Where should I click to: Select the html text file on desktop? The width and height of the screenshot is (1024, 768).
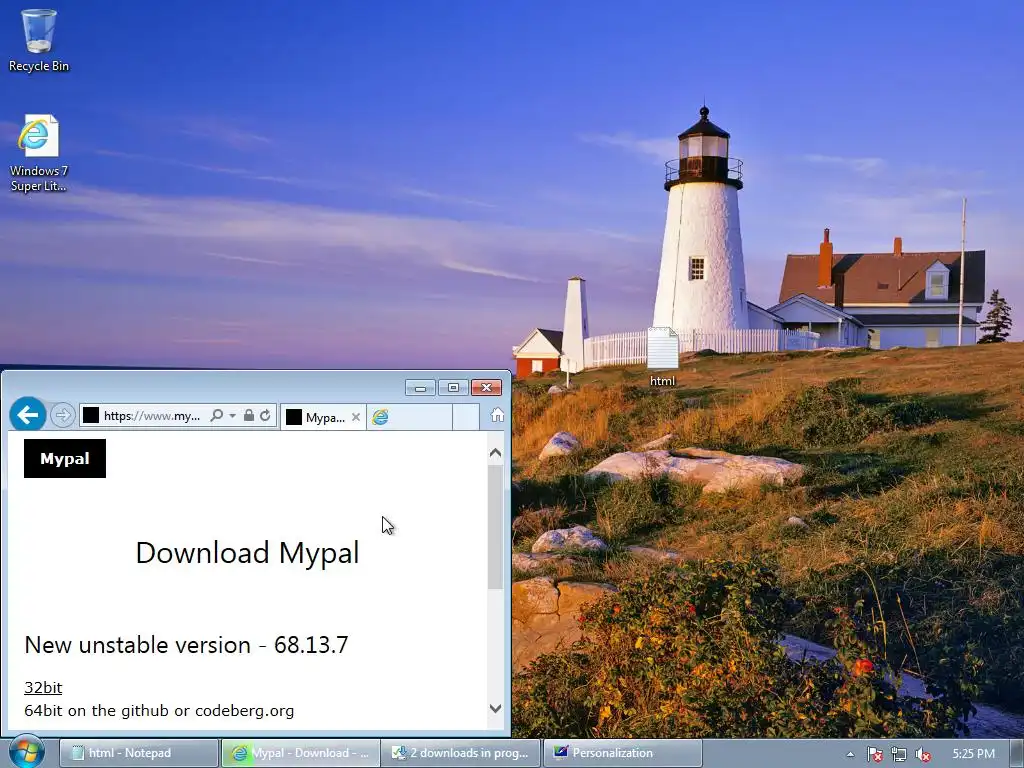click(x=662, y=357)
